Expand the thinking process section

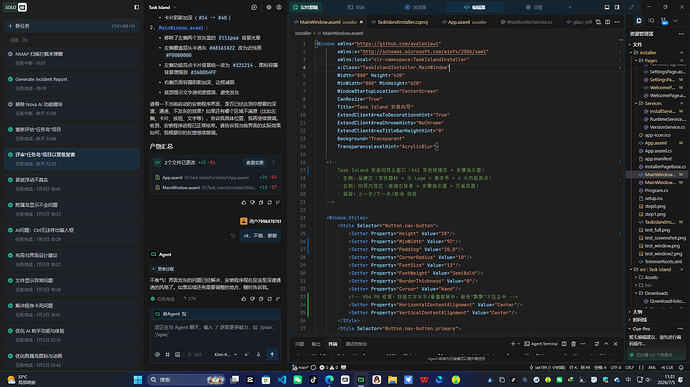(163, 269)
